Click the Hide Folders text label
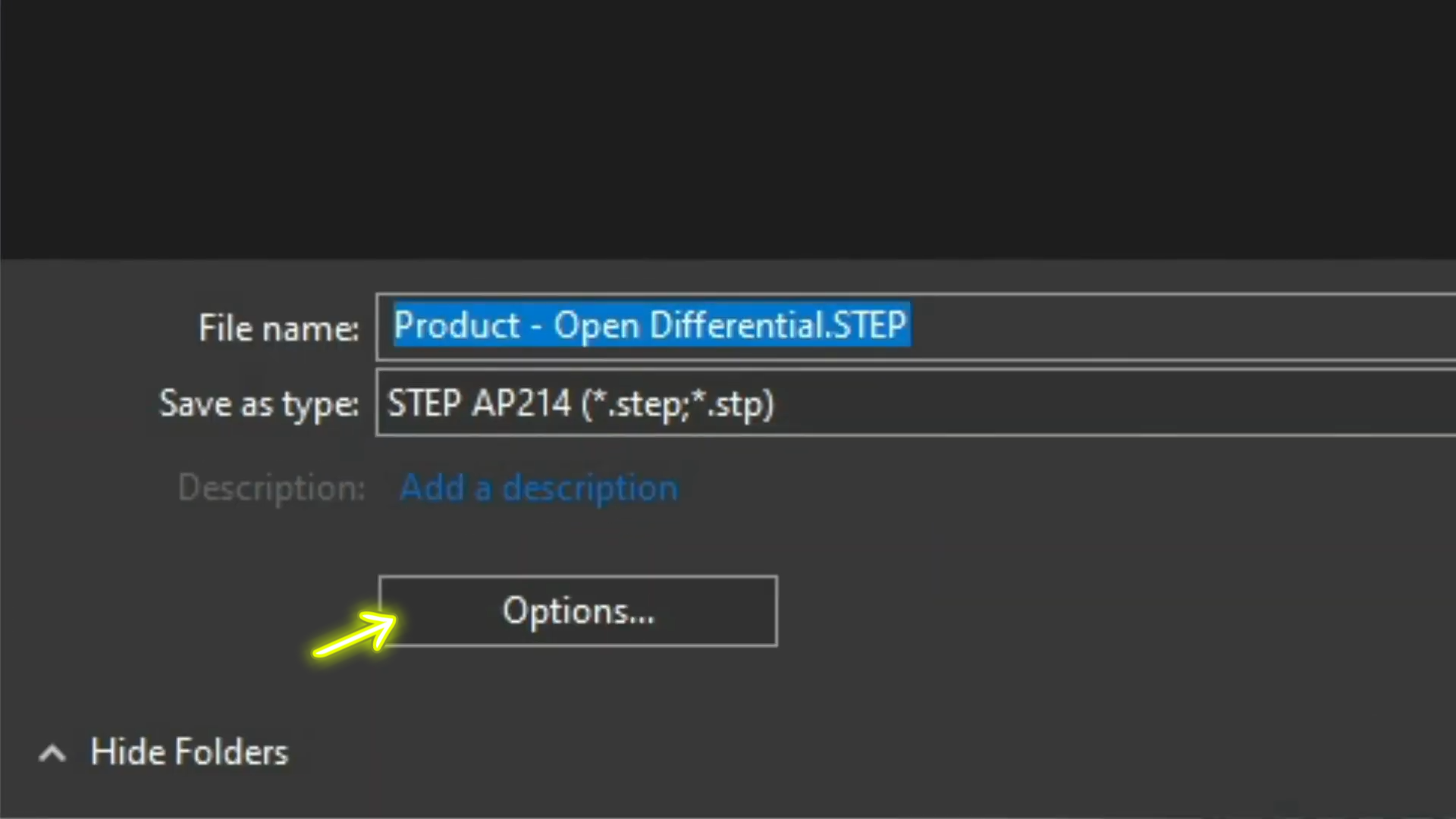The height and width of the screenshot is (819, 1456). [x=190, y=752]
